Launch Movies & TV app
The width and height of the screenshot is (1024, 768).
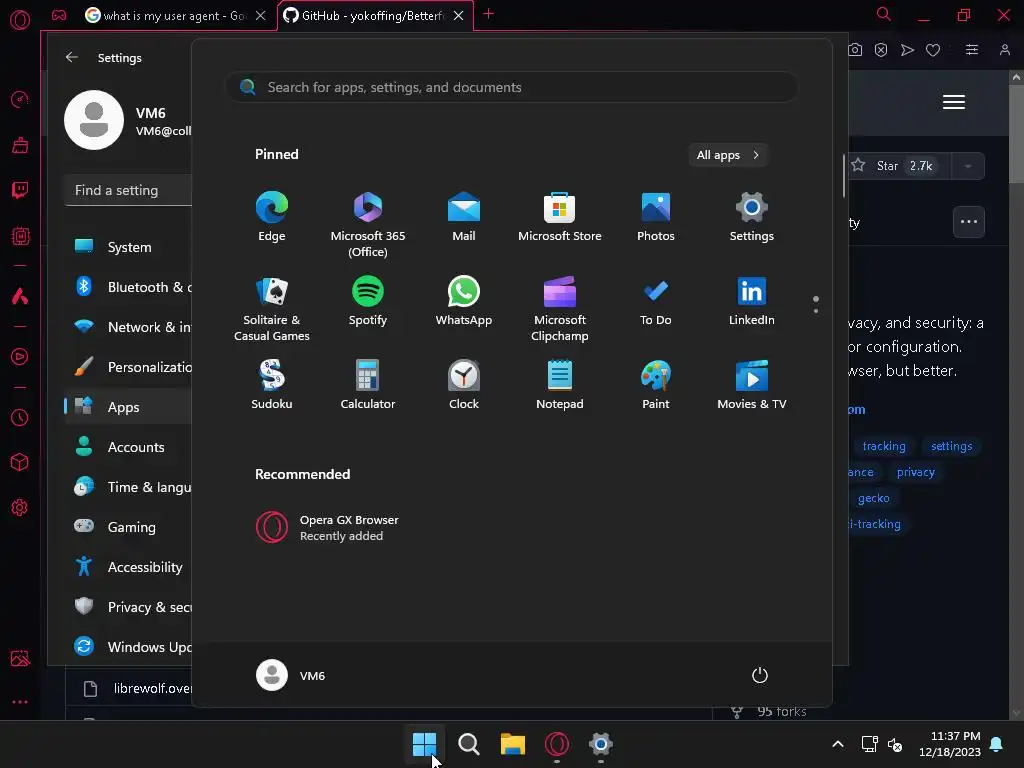point(752,385)
